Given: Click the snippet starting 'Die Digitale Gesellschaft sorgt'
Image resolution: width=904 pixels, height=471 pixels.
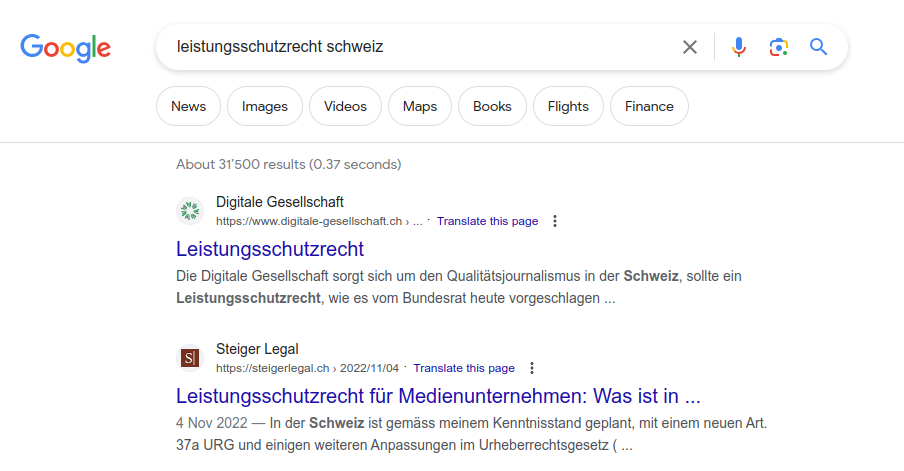Looking at the screenshot, I should pos(458,287).
